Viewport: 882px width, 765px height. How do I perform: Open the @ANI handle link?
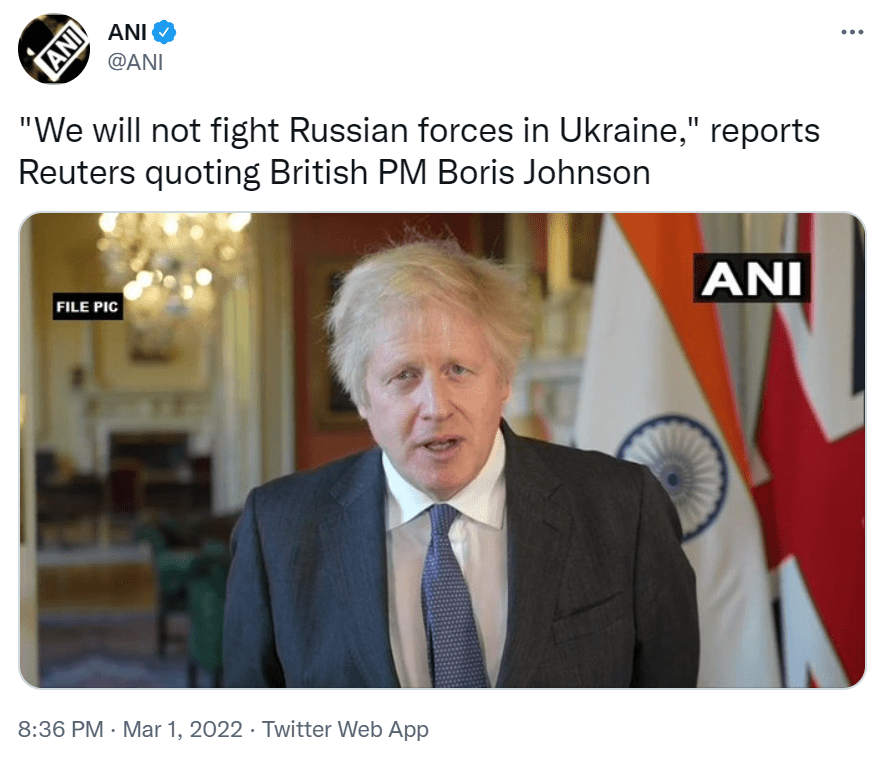[x=135, y=63]
